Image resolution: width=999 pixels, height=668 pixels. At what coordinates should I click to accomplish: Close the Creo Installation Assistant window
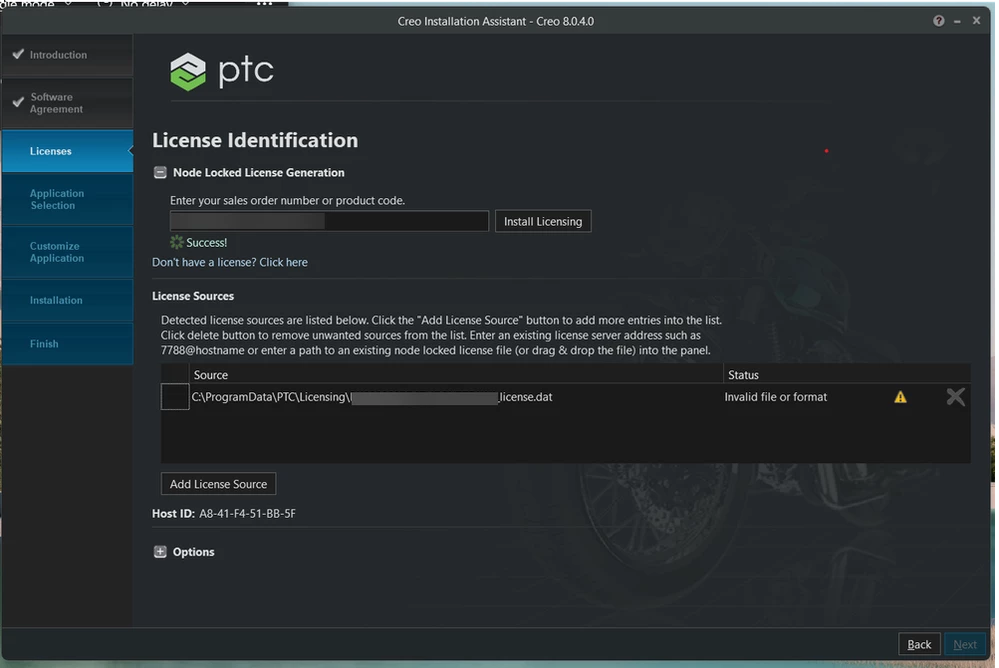coord(976,20)
